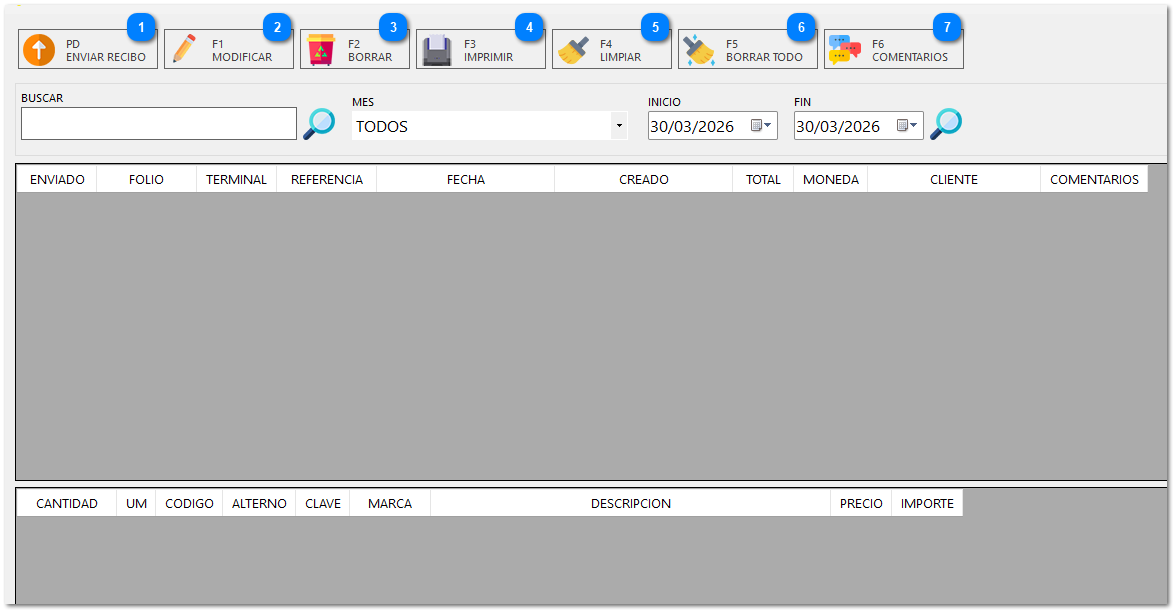The width and height of the screenshot is (1176, 613).
Task: Sort by the MONEDA column header
Action: 831,179
